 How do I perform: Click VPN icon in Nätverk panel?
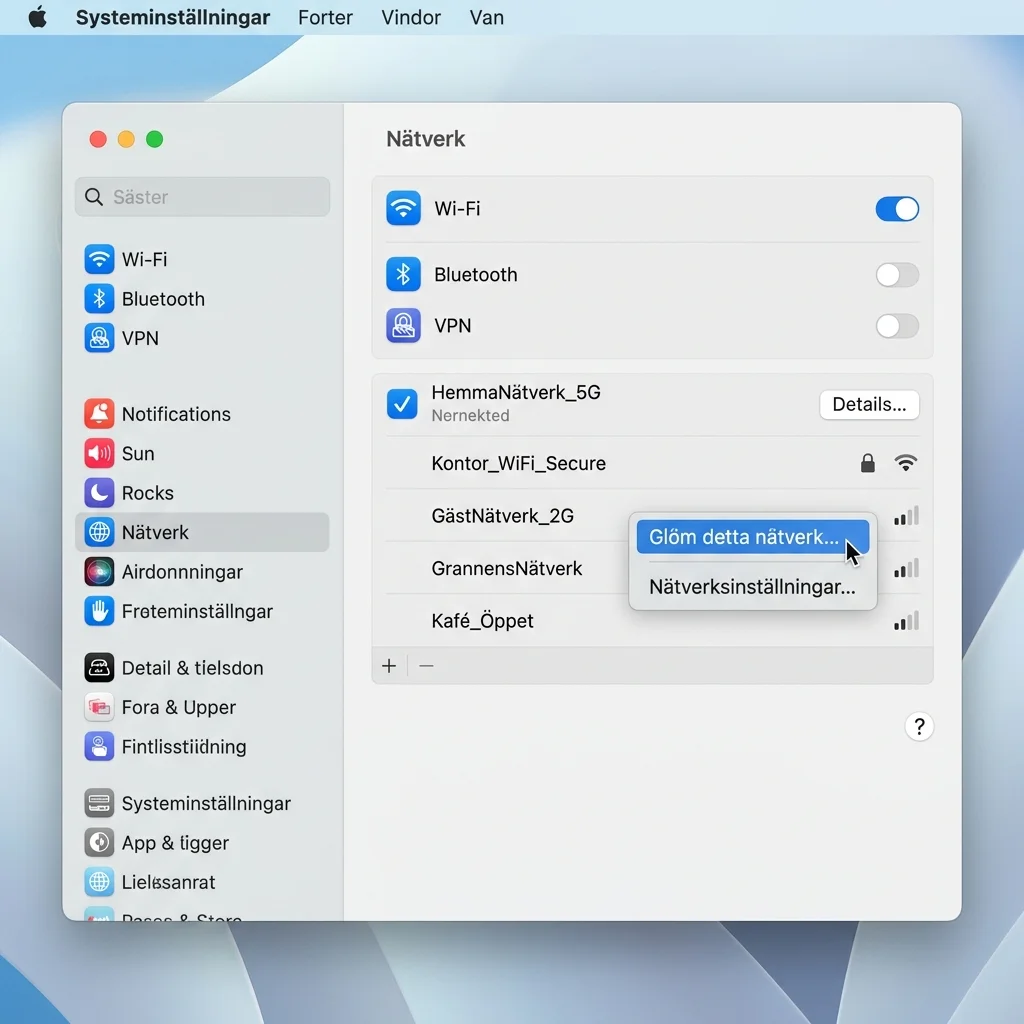point(403,325)
